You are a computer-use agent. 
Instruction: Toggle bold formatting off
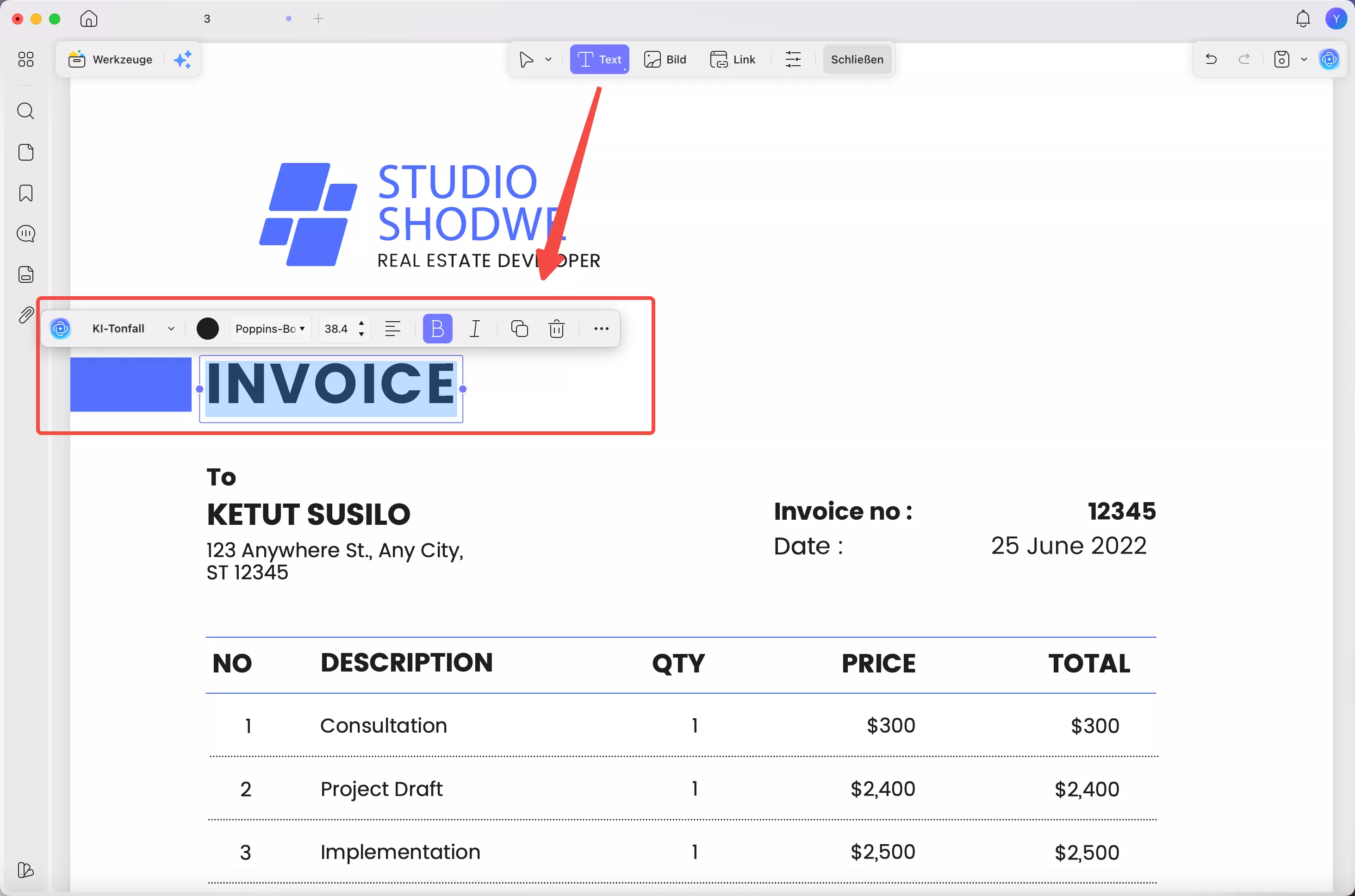point(437,329)
